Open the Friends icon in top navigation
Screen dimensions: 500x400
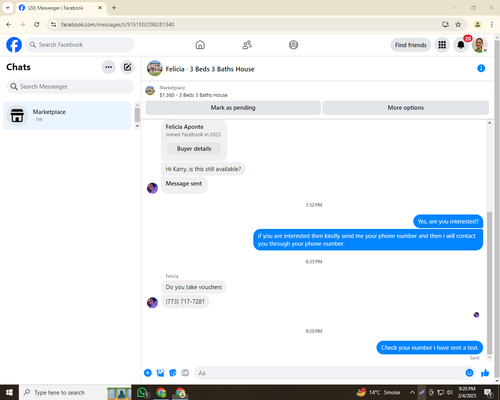click(x=247, y=45)
